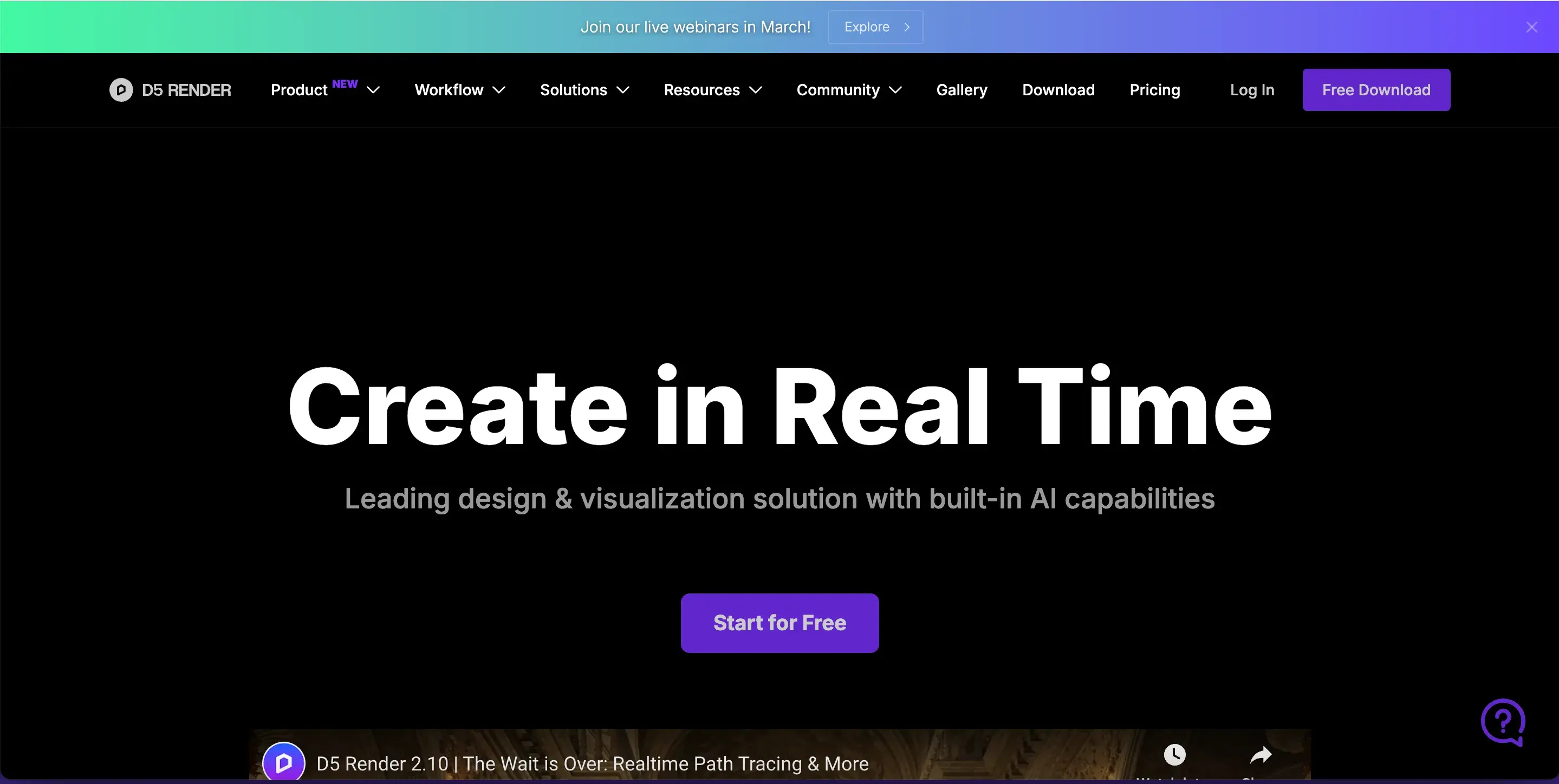The height and width of the screenshot is (784, 1559).
Task: Click the Free Download button
Action: point(1375,89)
